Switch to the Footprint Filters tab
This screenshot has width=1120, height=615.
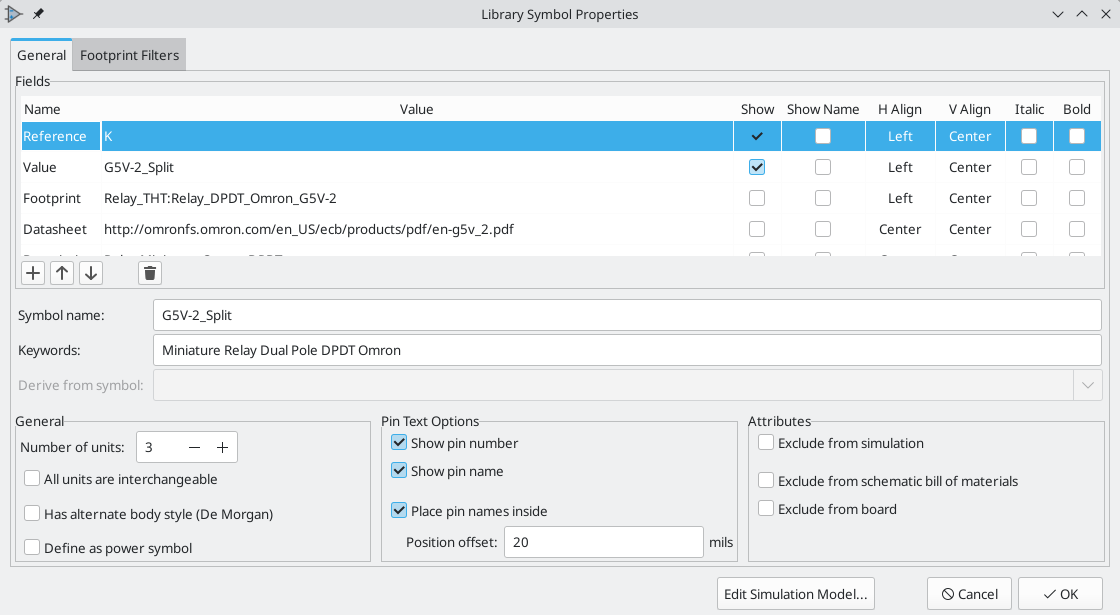coord(129,55)
